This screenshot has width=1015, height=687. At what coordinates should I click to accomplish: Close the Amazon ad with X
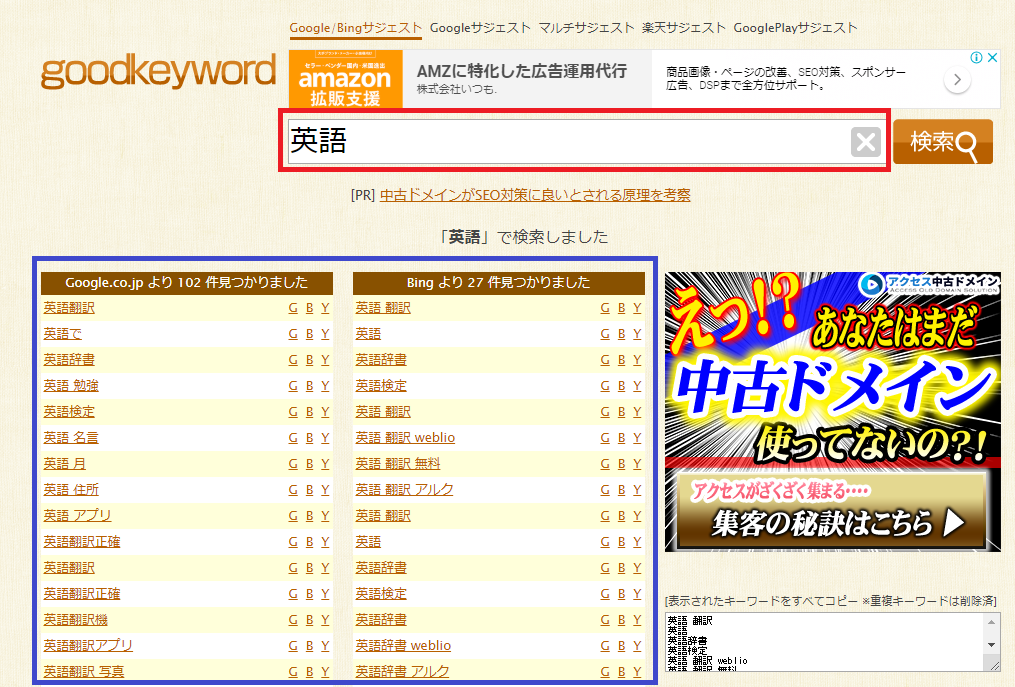992,58
